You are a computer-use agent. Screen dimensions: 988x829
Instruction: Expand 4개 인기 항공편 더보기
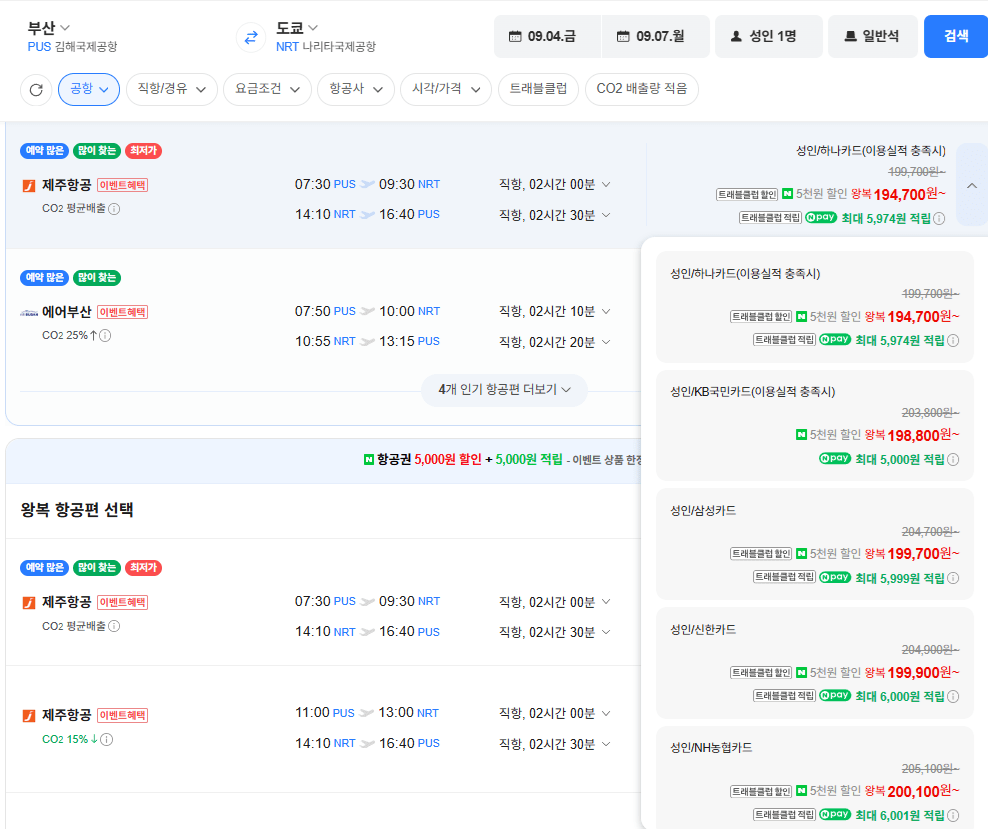click(504, 390)
